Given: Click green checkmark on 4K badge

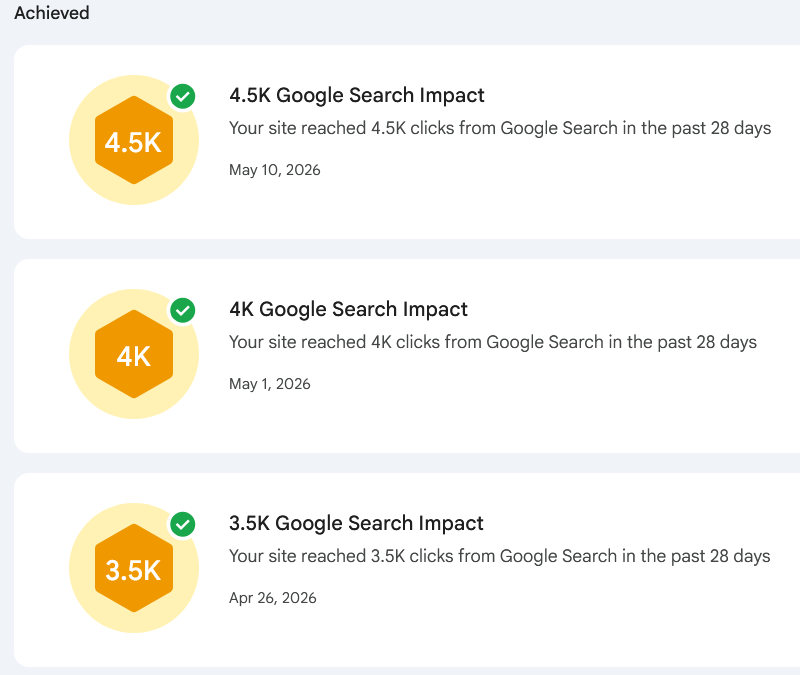Looking at the screenshot, I should [x=183, y=310].
